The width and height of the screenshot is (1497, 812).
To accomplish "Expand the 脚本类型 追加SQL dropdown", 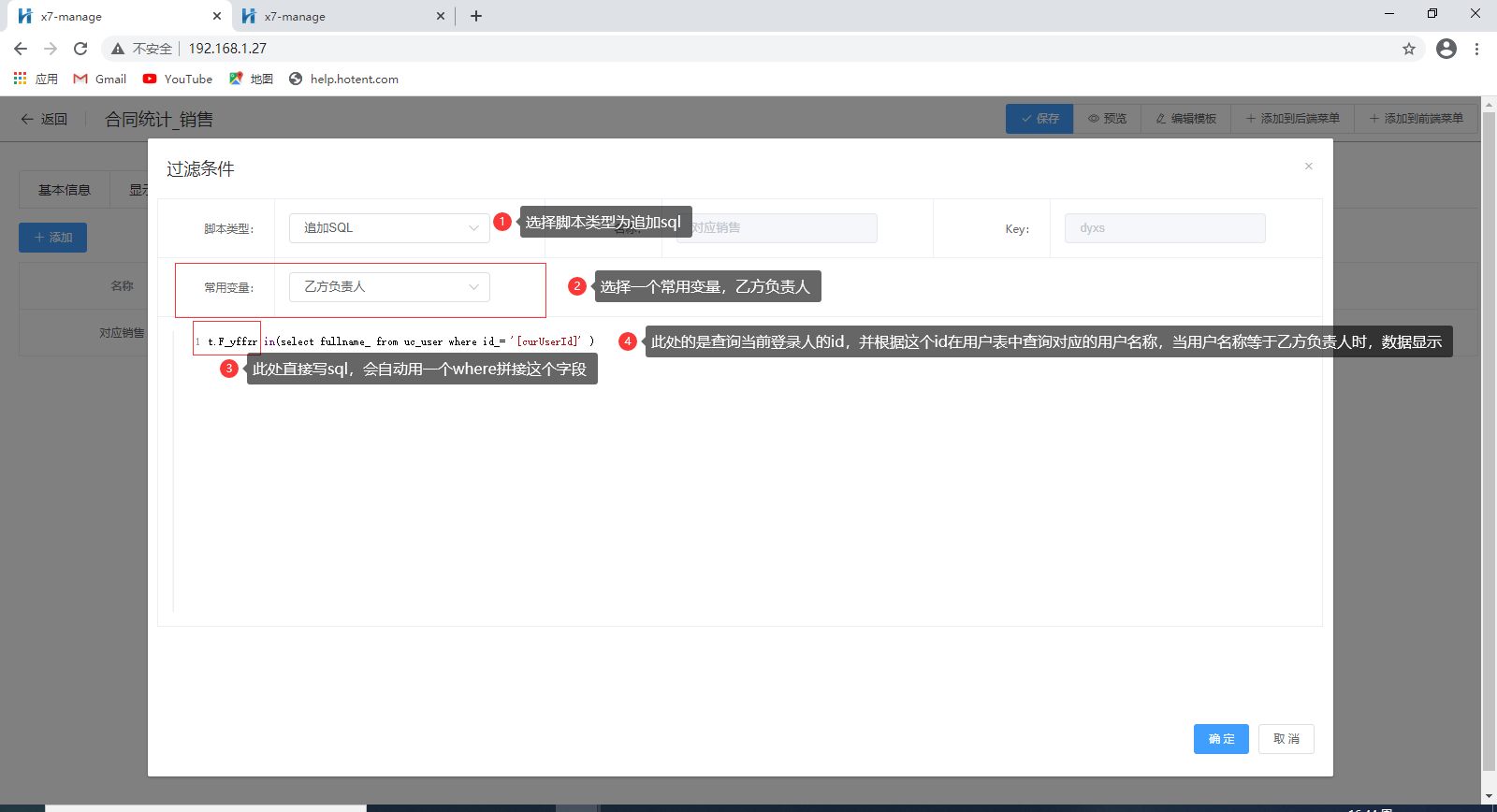I will click(x=389, y=228).
